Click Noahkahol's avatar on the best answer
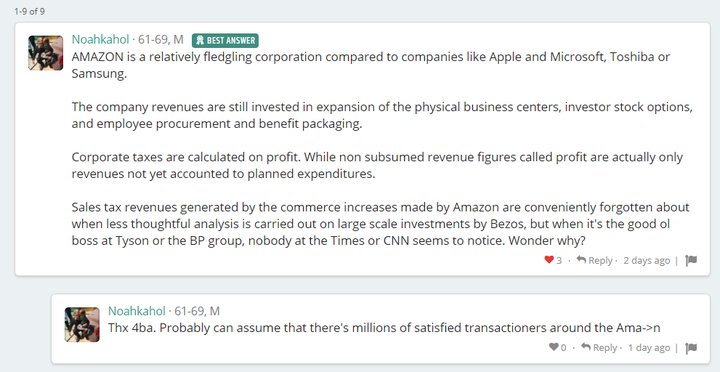Image resolution: width=720 pixels, height=372 pixels. [x=45, y=53]
